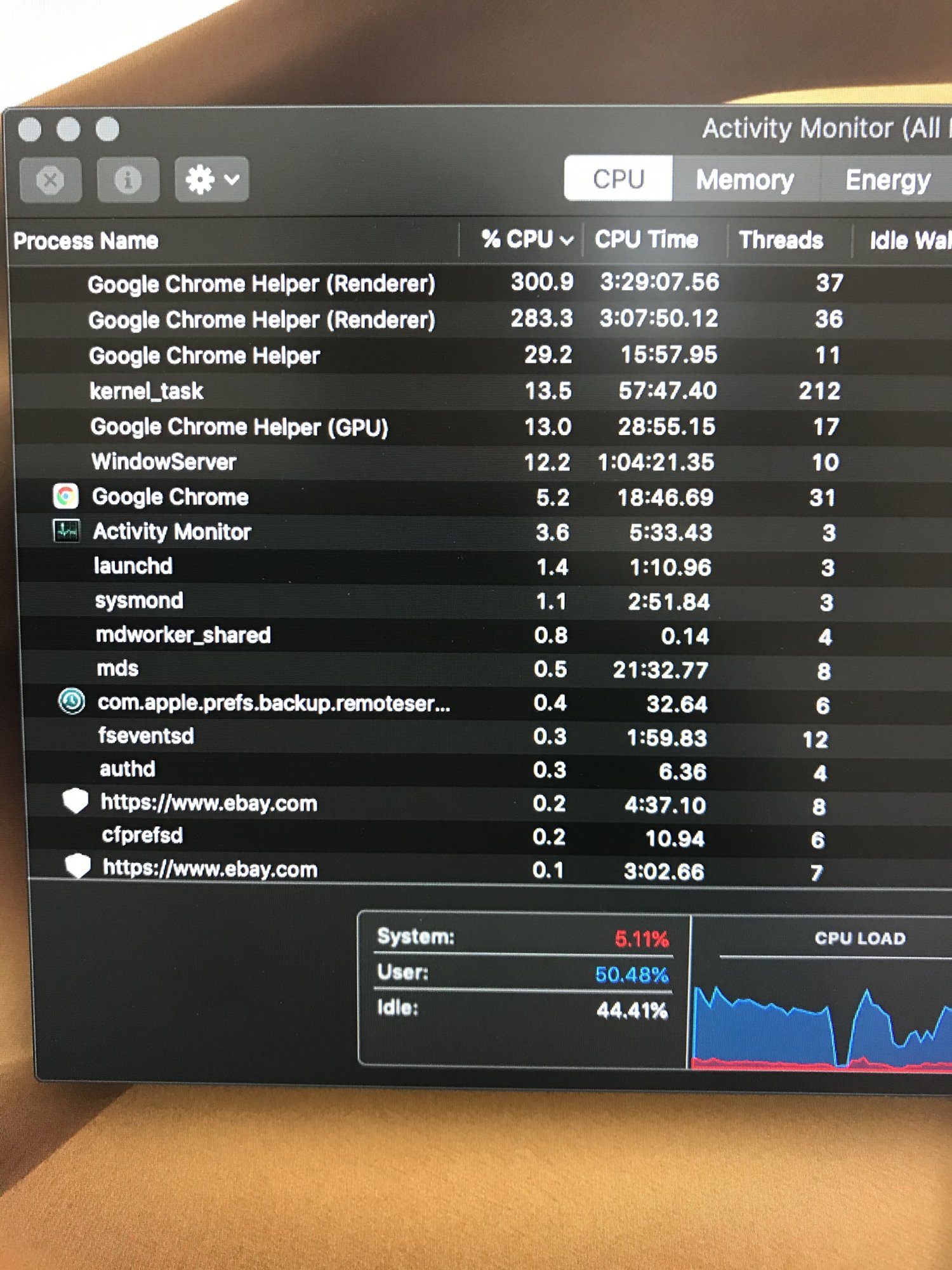The height and width of the screenshot is (1270, 952).
Task: Click the User 50.48% value
Action: (632, 975)
